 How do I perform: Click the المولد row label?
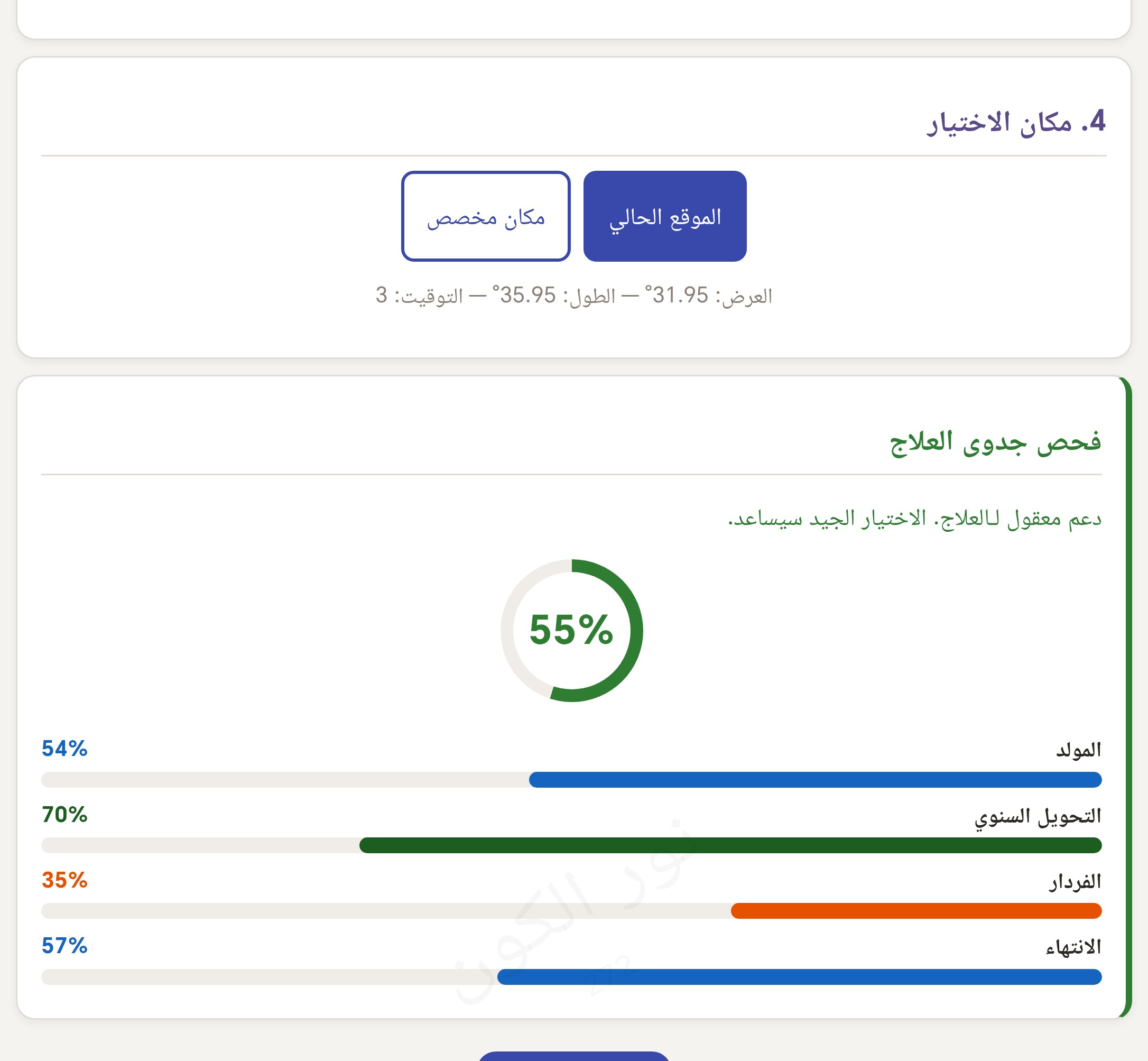click(x=1079, y=750)
